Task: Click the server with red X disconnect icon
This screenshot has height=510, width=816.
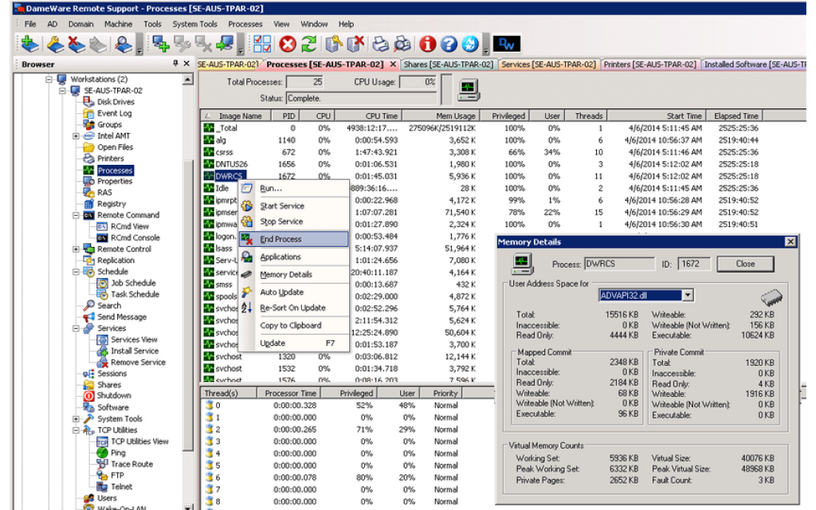Action: click(355, 44)
